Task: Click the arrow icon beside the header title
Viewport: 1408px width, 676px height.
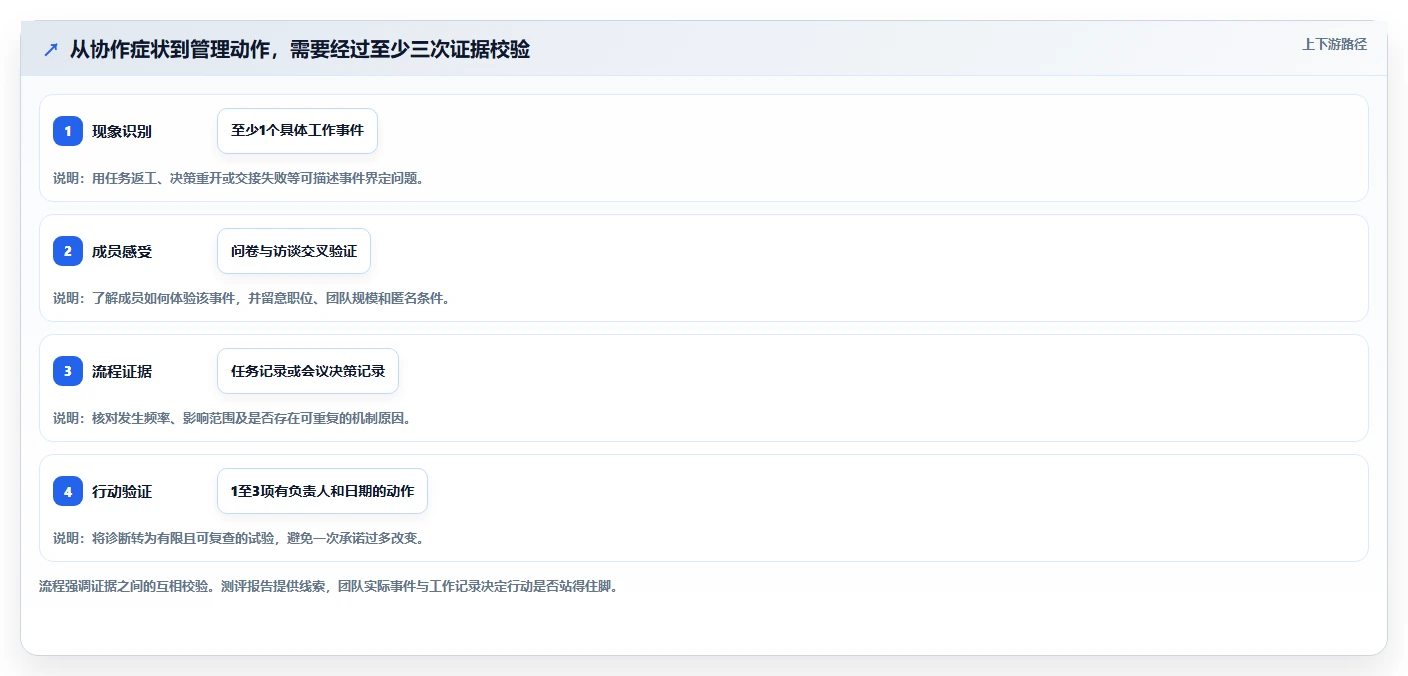Action: 51,49
